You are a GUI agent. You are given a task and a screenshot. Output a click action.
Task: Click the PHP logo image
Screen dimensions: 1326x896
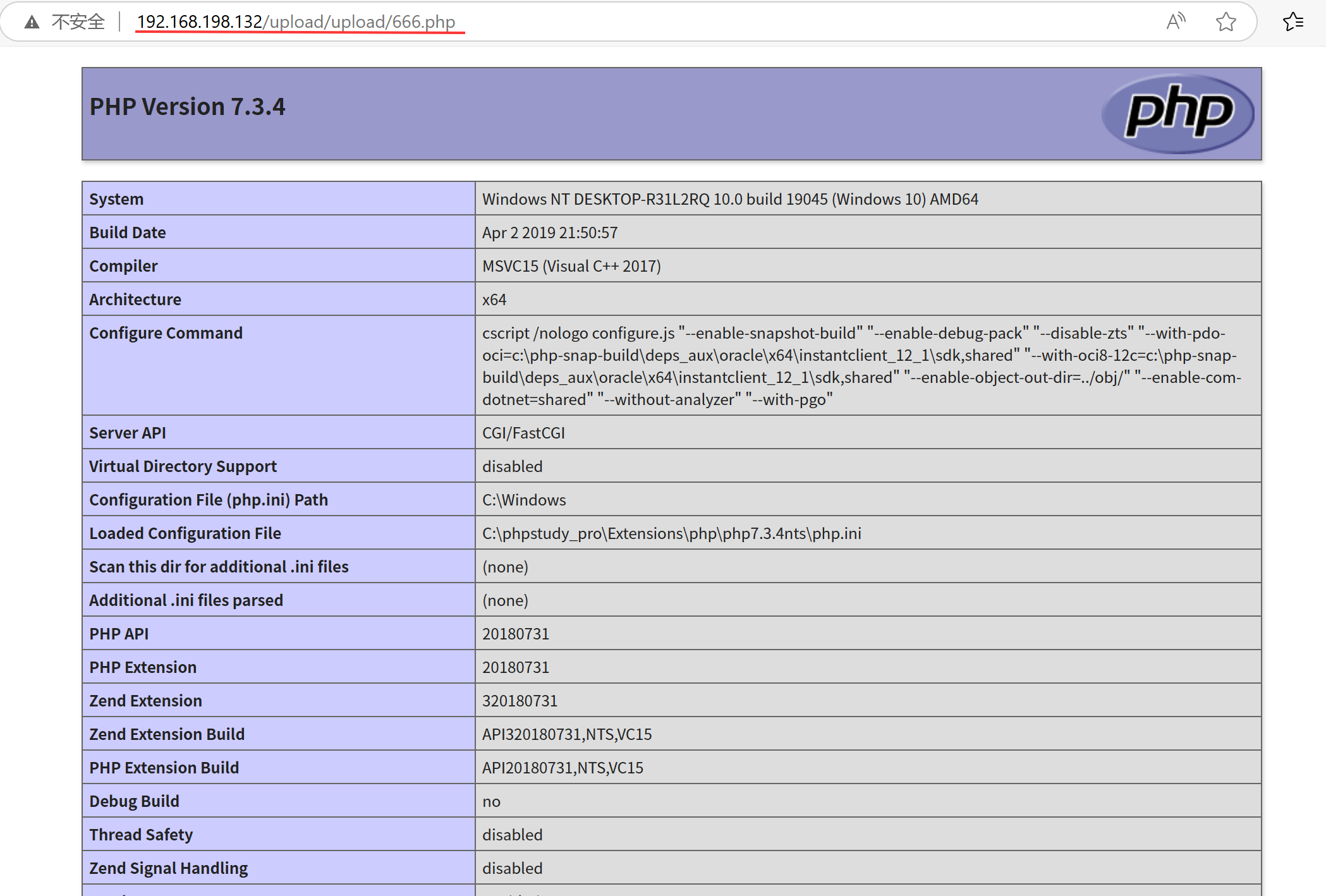pyautogui.click(x=1177, y=114)
